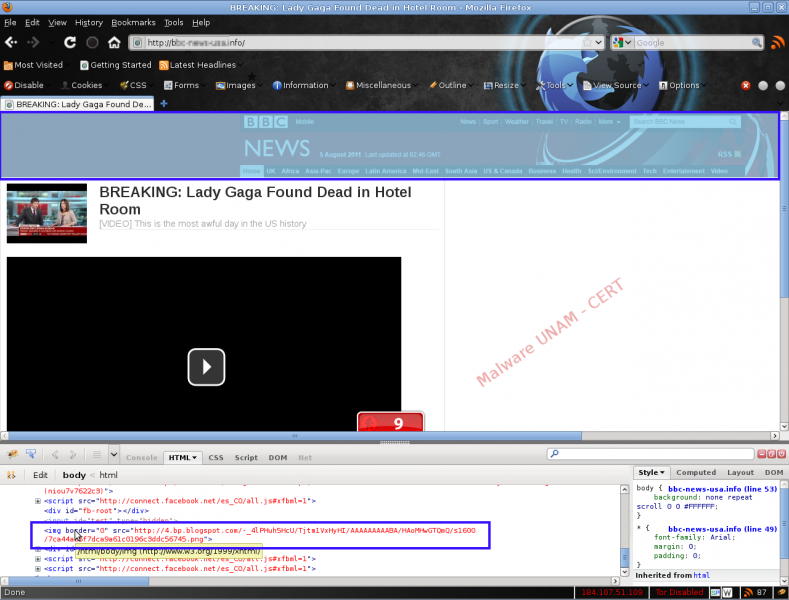Select html in Firebug breadcrumb path
Image resolution: width=789 pixels, height=600 pixels.
coord(108,475)
